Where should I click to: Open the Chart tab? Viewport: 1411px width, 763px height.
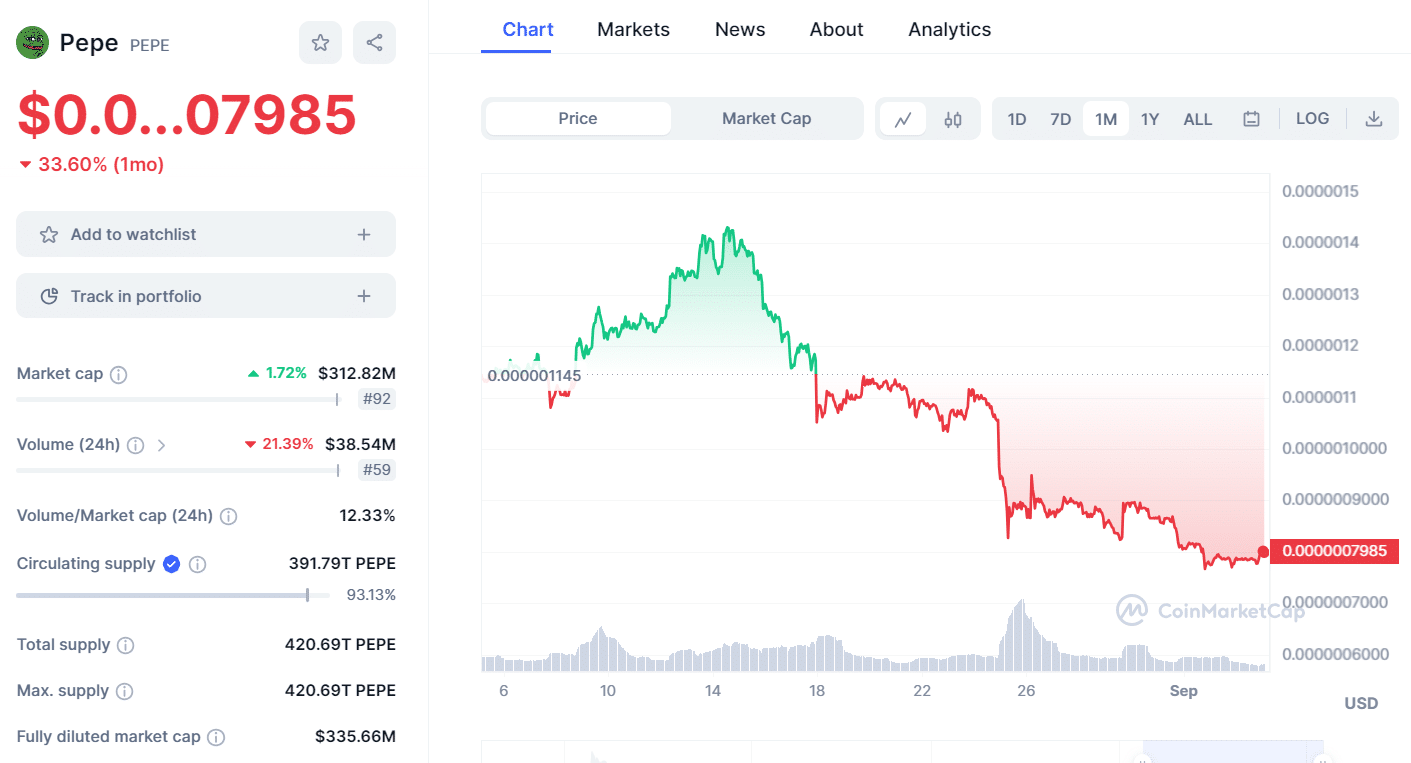click(528, 30)
